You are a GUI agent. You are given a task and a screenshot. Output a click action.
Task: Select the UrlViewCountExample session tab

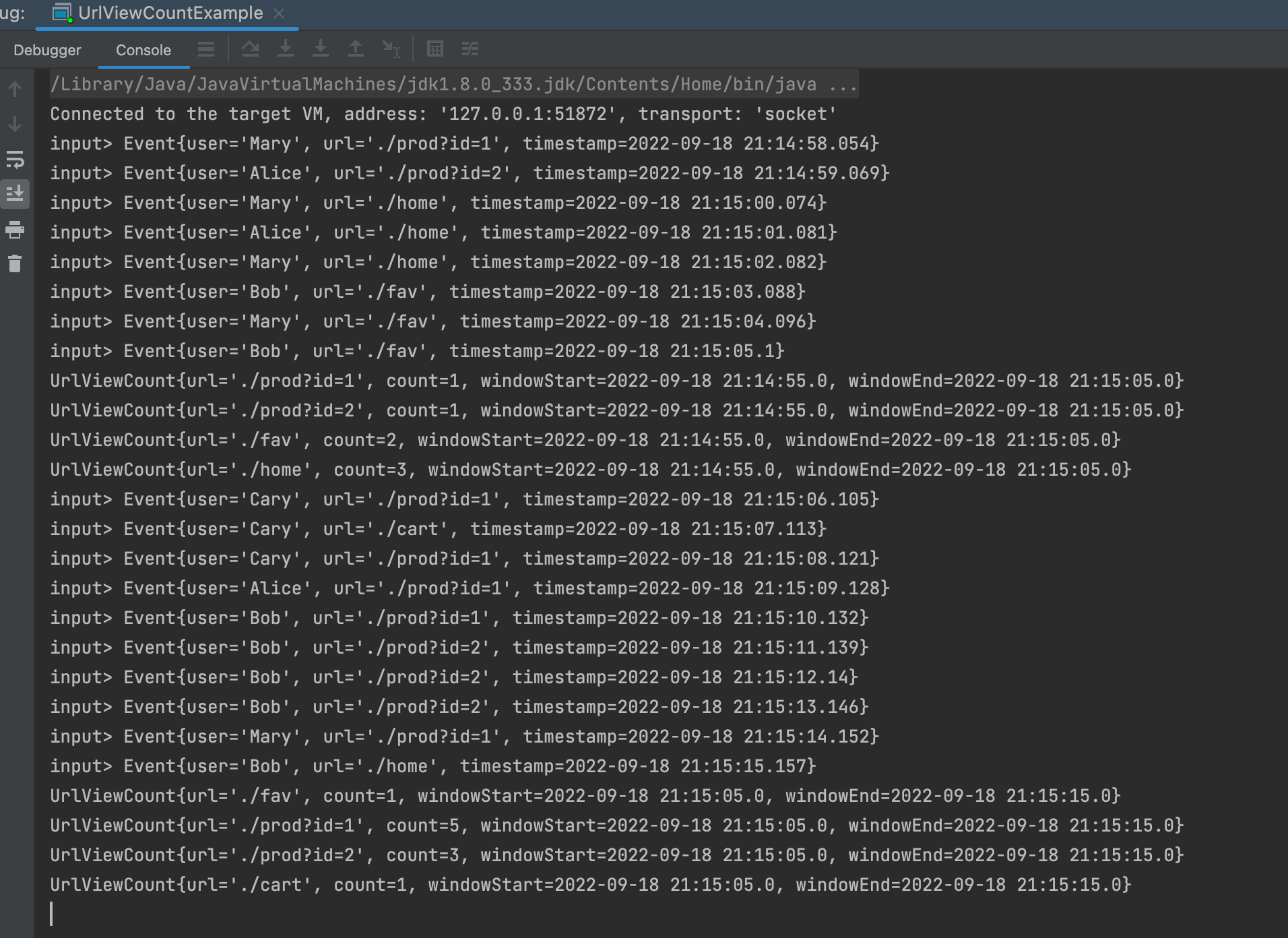click(x=170, y=13)
